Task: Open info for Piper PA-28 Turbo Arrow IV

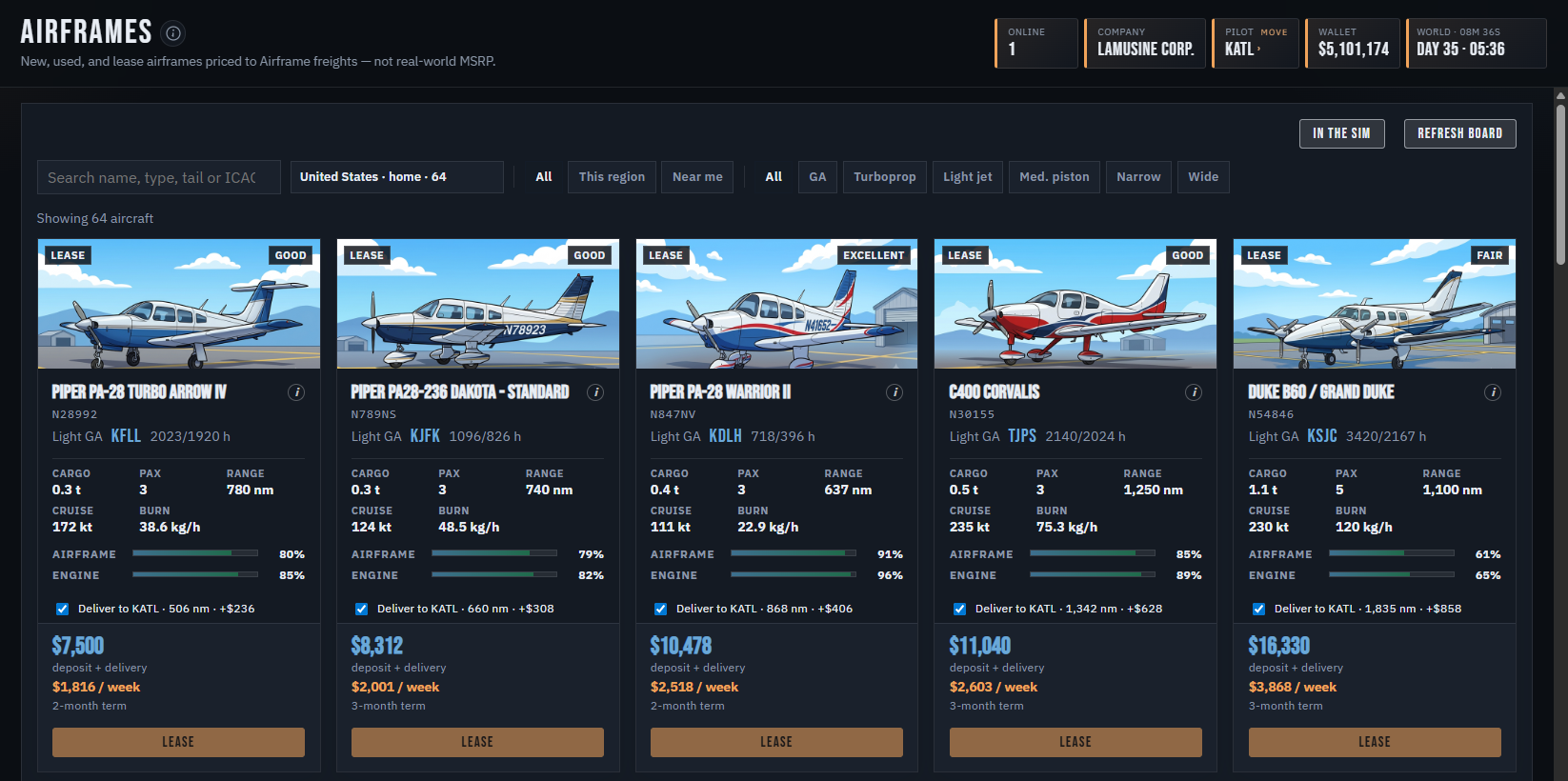Action: pos(296,392)
